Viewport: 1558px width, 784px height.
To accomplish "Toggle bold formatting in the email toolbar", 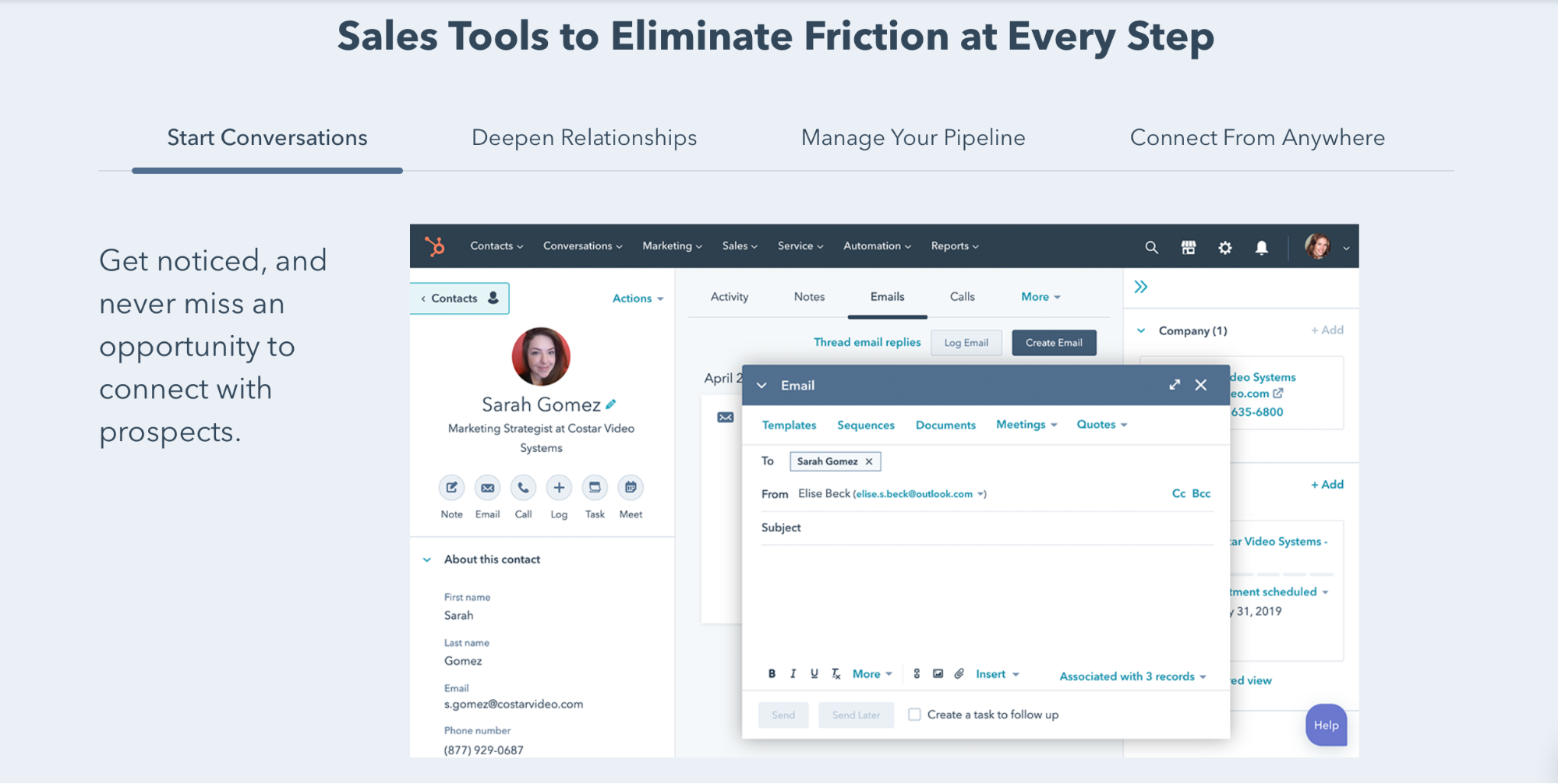I will [772, 673].
